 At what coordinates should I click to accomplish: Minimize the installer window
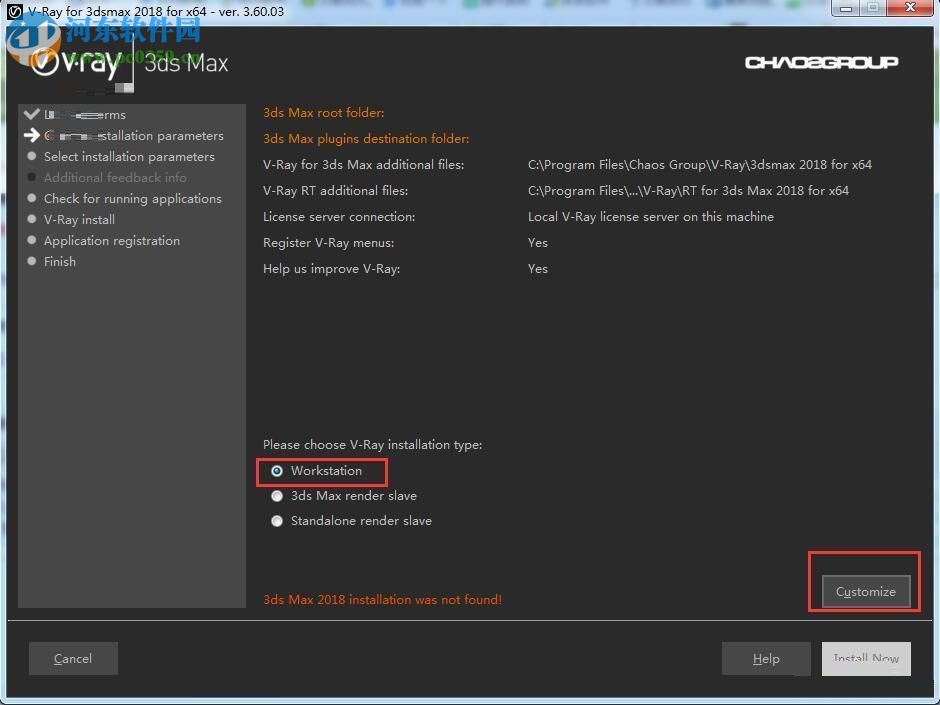[x=846, y=8]
